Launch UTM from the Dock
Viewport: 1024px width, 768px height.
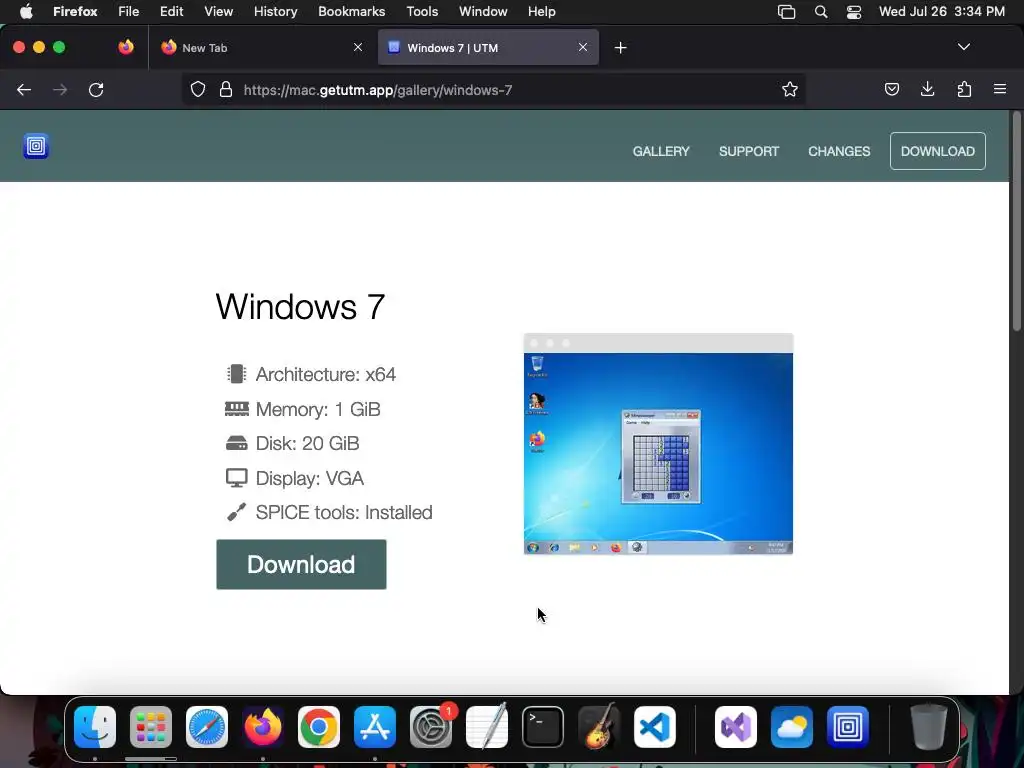pos(848,727)
